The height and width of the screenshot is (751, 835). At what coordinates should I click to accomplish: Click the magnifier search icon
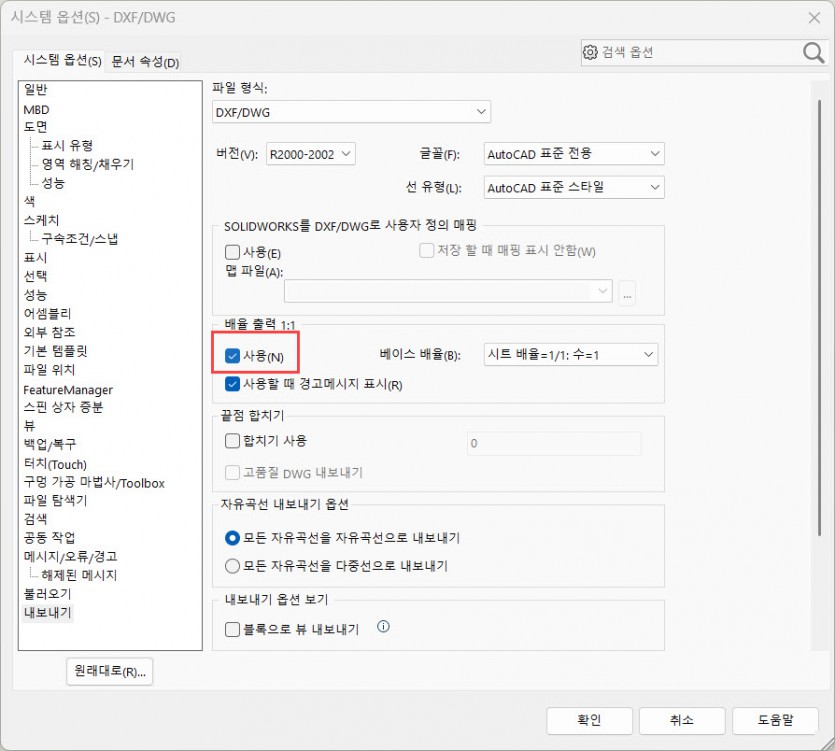click(813, 53)
